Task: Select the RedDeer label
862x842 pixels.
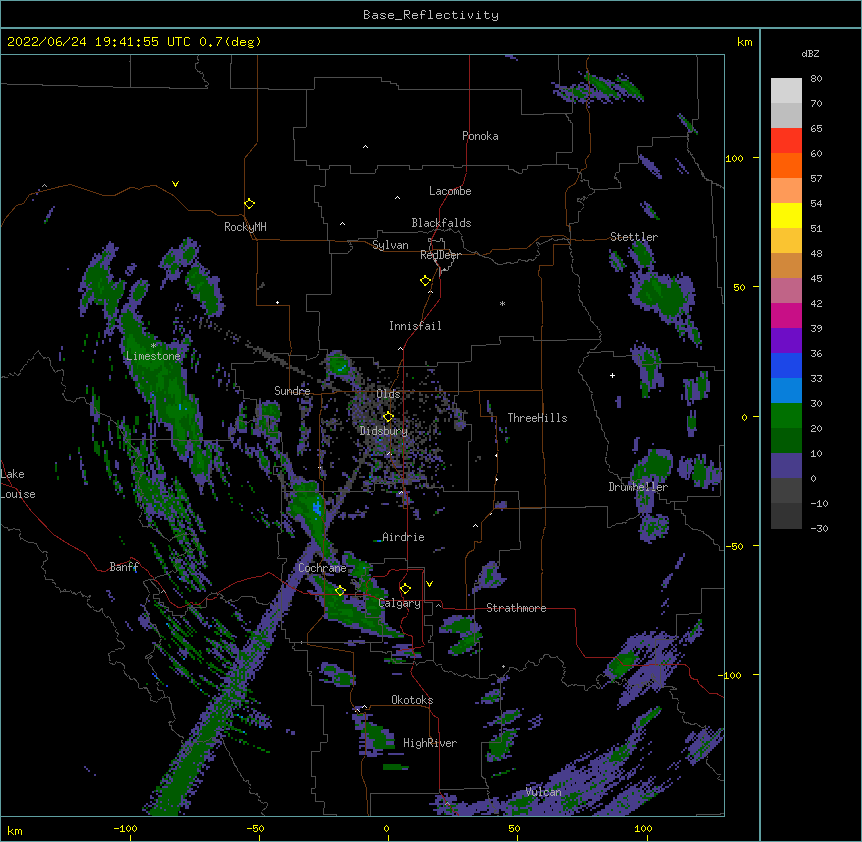Action: [440, 255]
